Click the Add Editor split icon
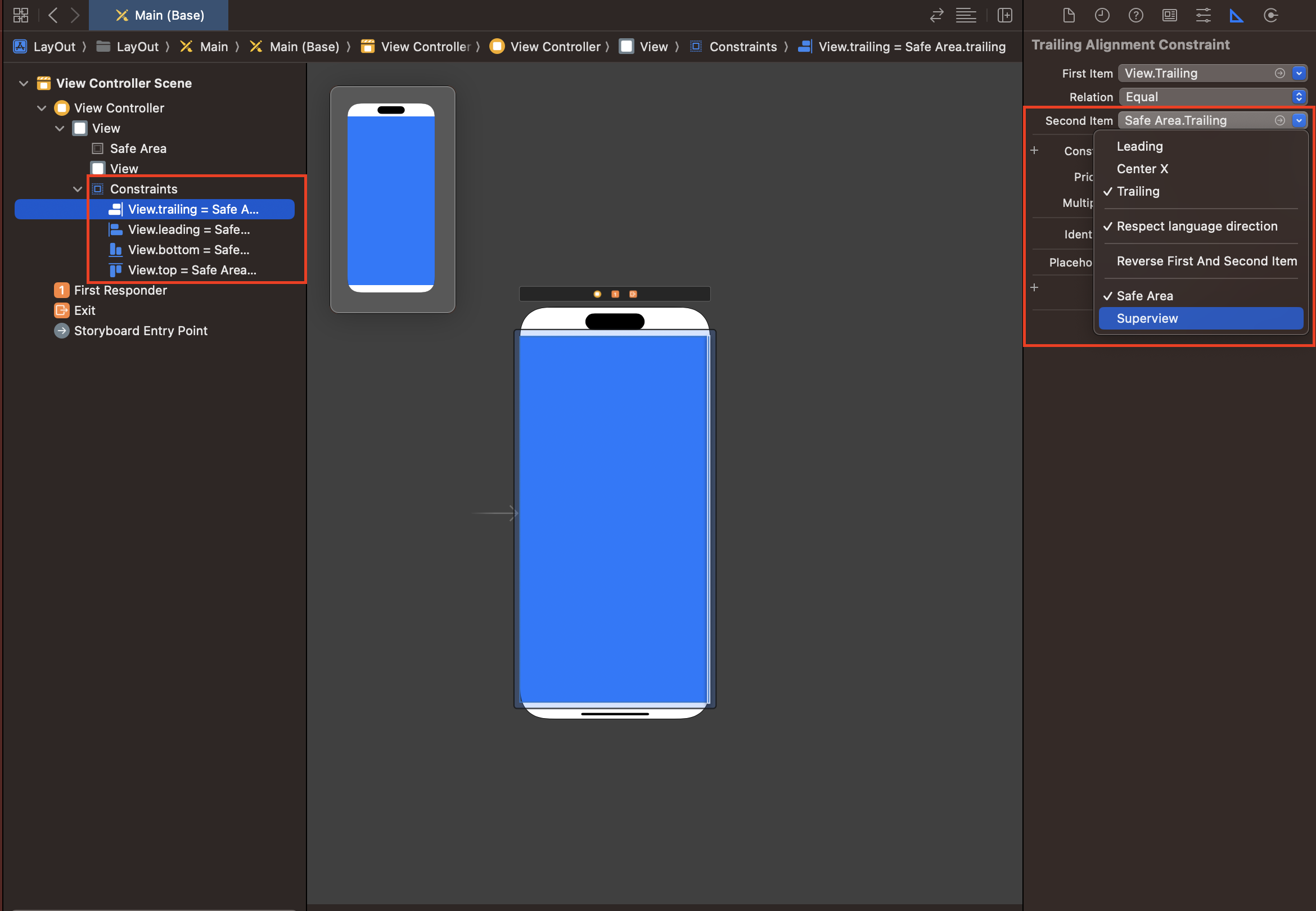The width and height of the screenshot is (1316, 911). [x=1004, y=15]
